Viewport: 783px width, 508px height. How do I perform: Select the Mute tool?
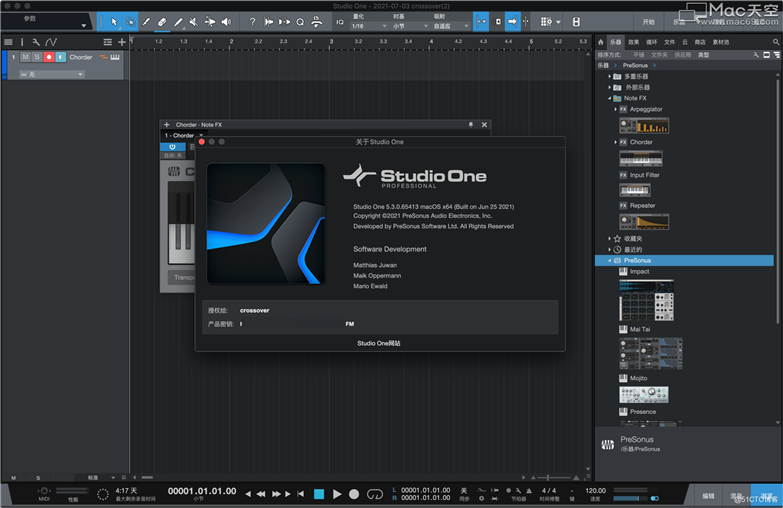194,22
